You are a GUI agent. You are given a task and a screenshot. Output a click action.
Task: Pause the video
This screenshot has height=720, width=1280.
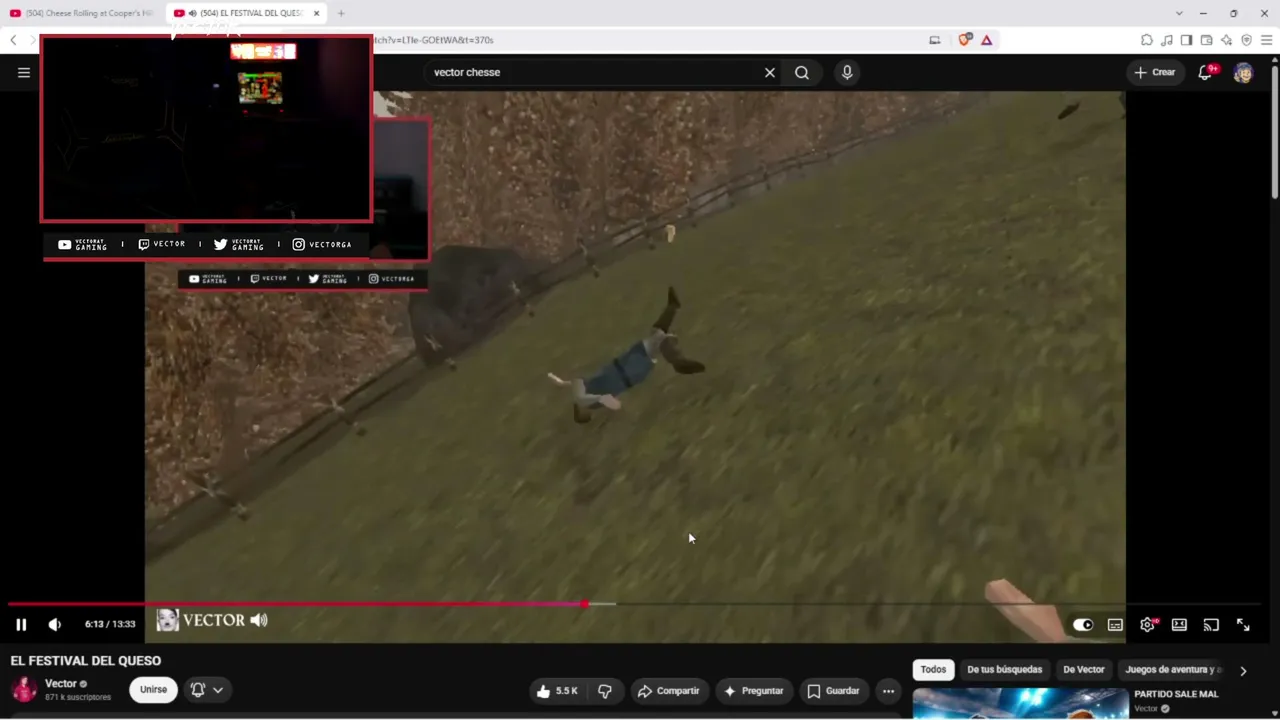21,624
